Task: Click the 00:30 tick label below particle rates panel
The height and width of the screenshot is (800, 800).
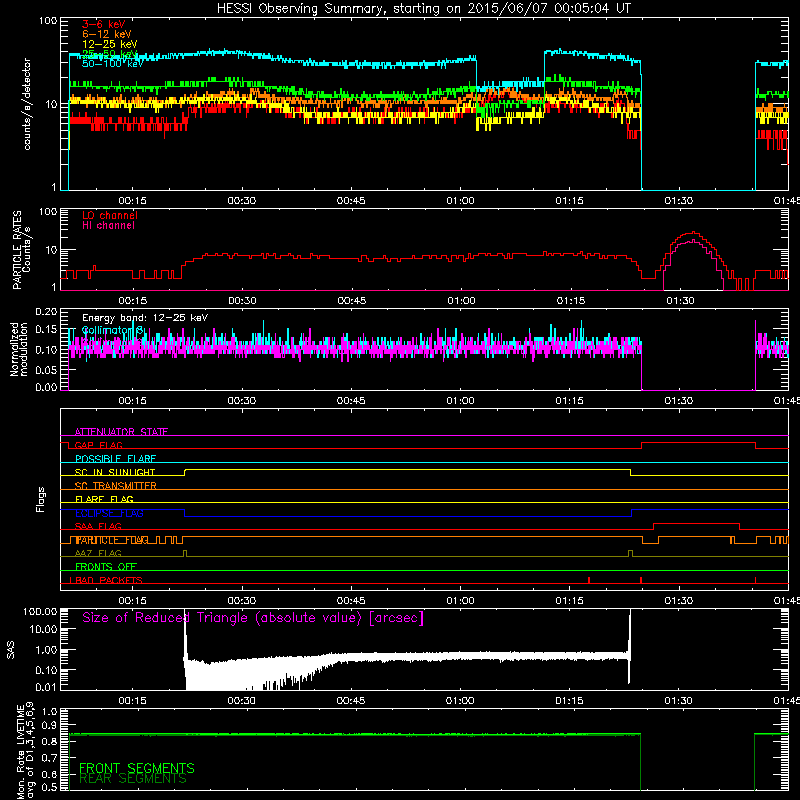Action: (242, 301)
